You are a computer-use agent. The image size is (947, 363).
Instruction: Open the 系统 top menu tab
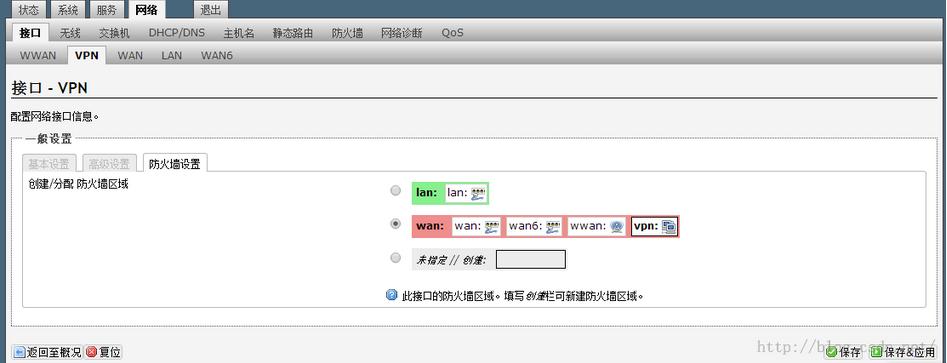pos(68,10)
